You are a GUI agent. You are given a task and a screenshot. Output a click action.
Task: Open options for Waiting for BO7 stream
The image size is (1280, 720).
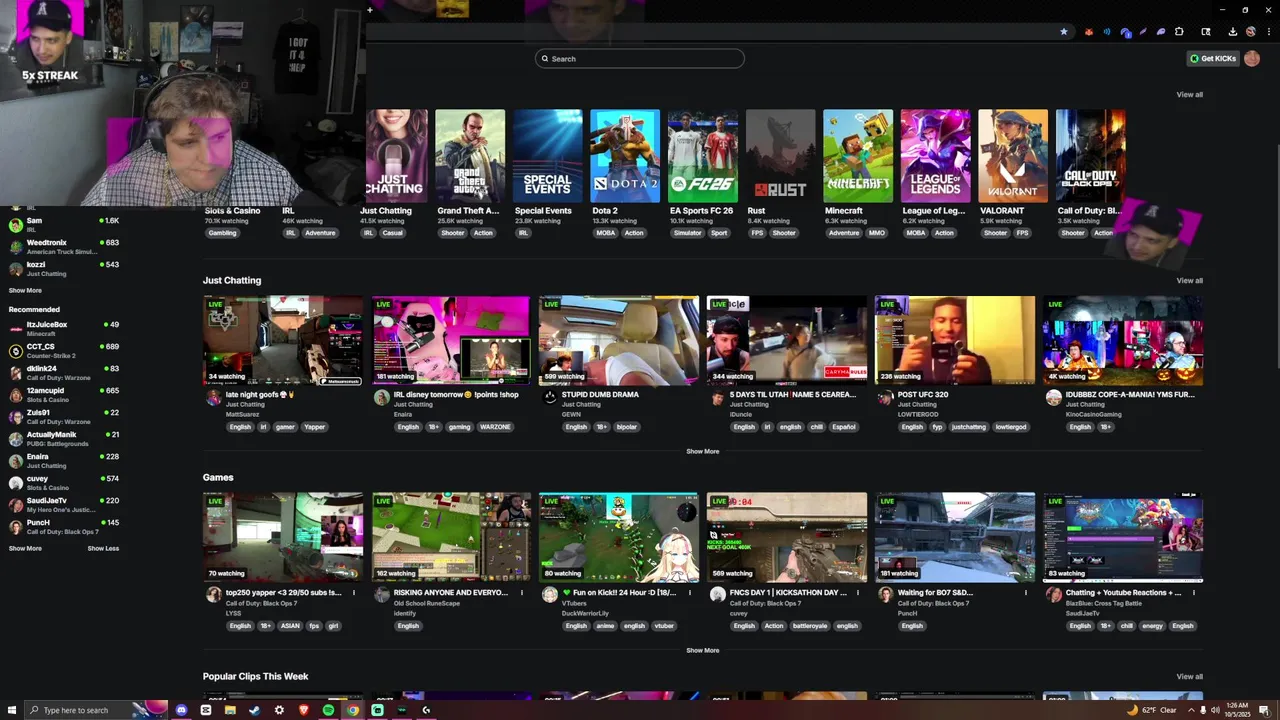pyautogui.click(x=1025, y=592)
